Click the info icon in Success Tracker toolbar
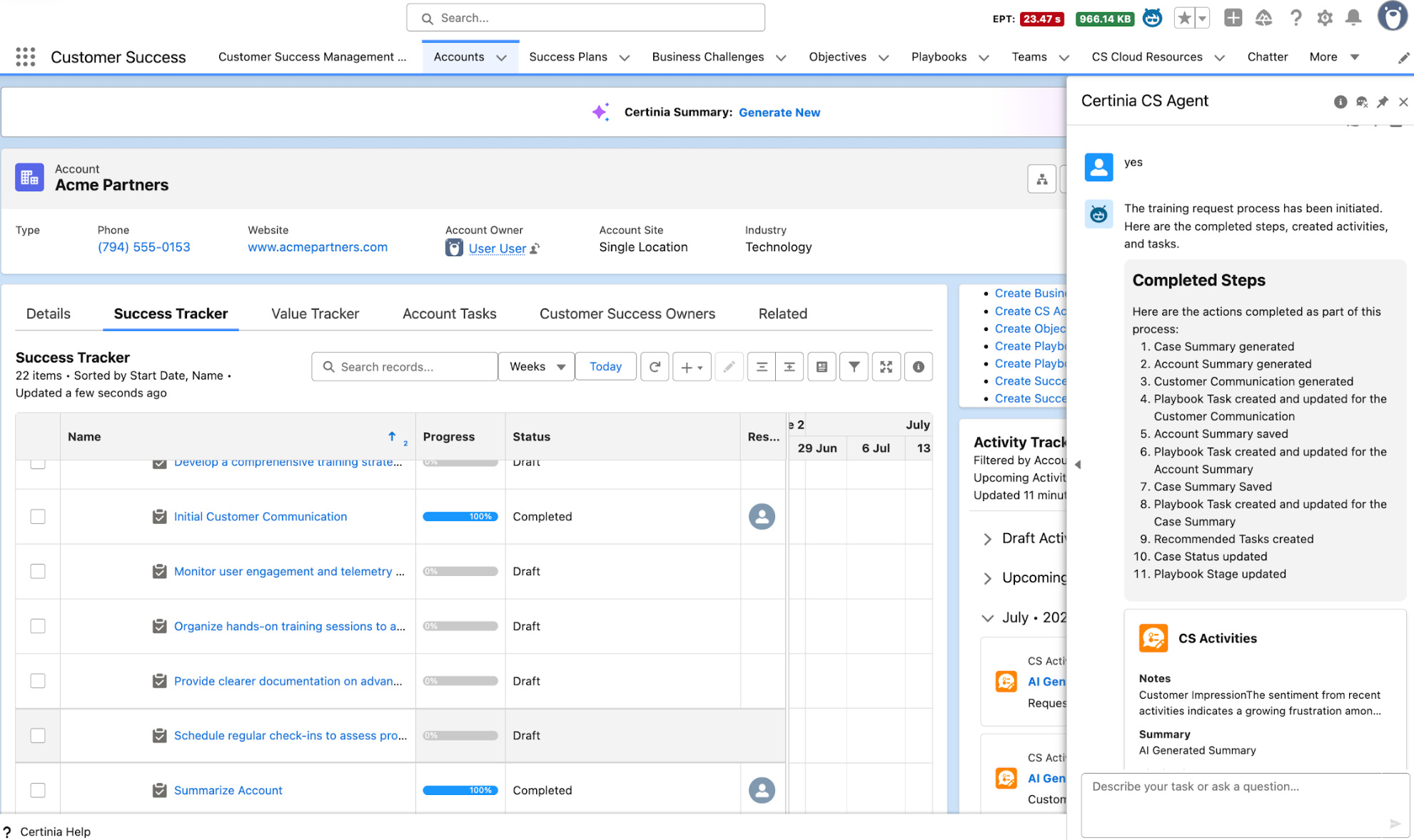Image resolution: width=1414 pixels, height=840 pixels. pos(918,367)
